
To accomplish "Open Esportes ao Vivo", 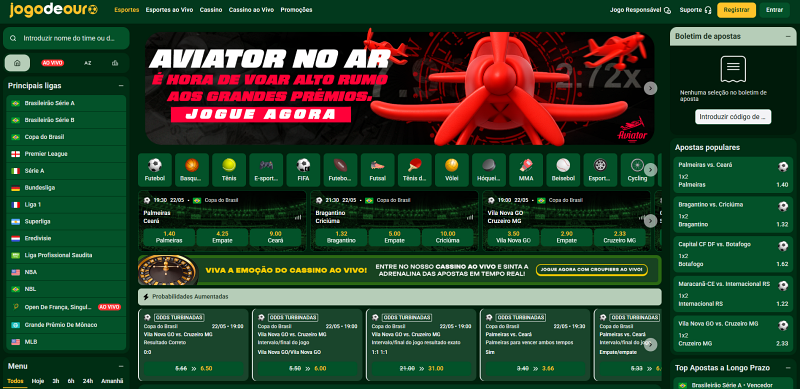I will pyautogui.click(x=169, y=10).
